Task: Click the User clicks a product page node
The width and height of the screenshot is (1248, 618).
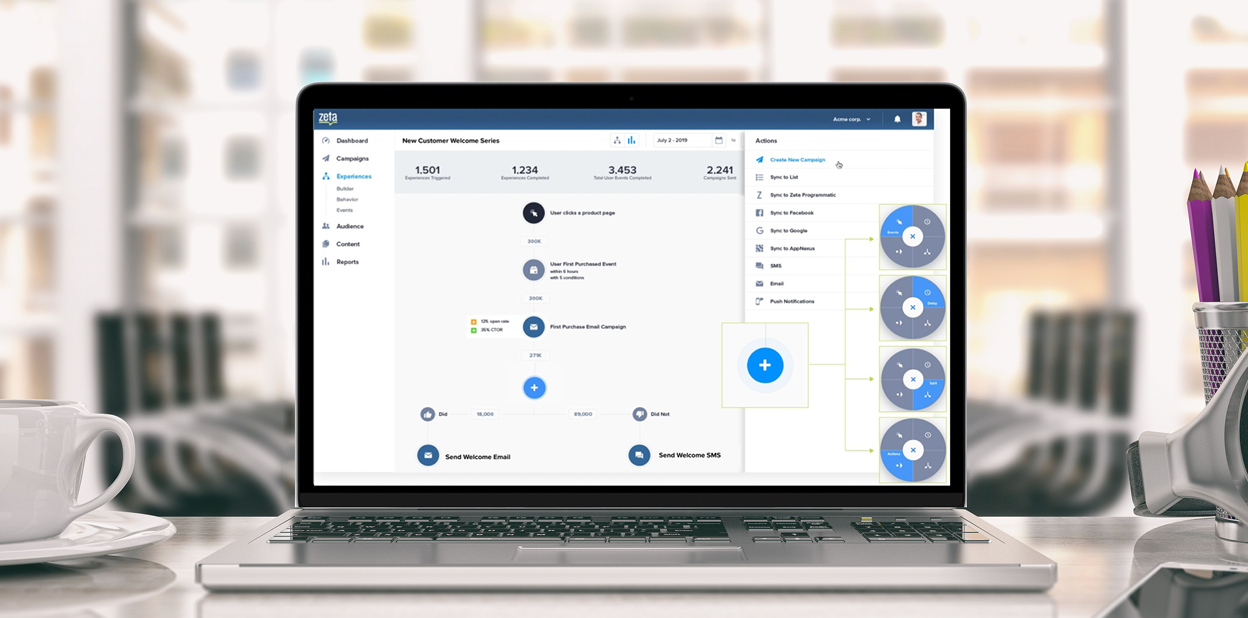Action: click(x=534, y=212)
